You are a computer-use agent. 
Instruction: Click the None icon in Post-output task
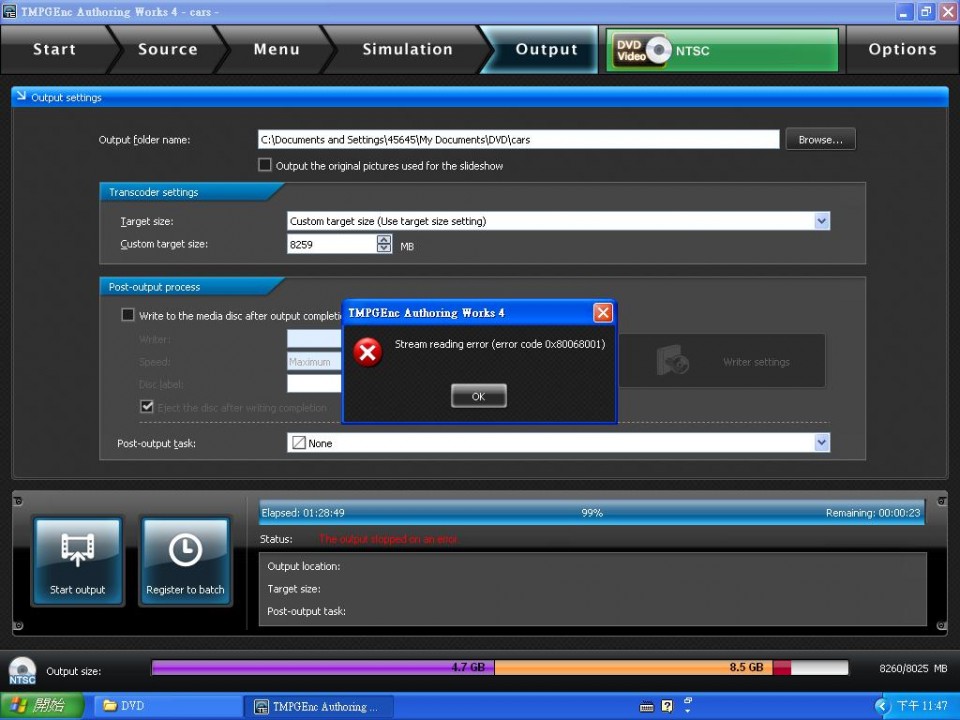click(298, 442)
